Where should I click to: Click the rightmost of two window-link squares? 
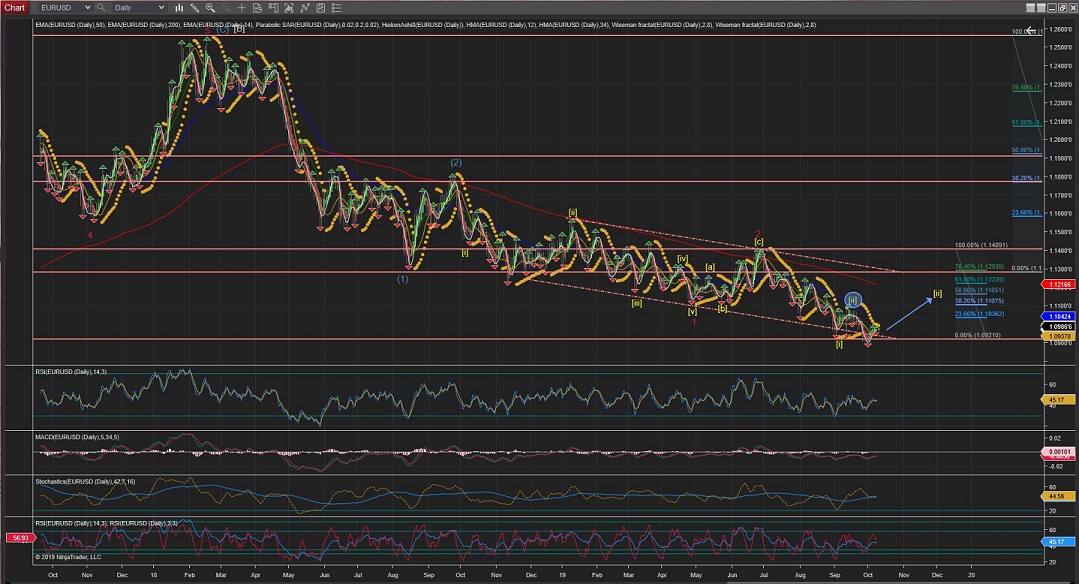point(1040,8)
